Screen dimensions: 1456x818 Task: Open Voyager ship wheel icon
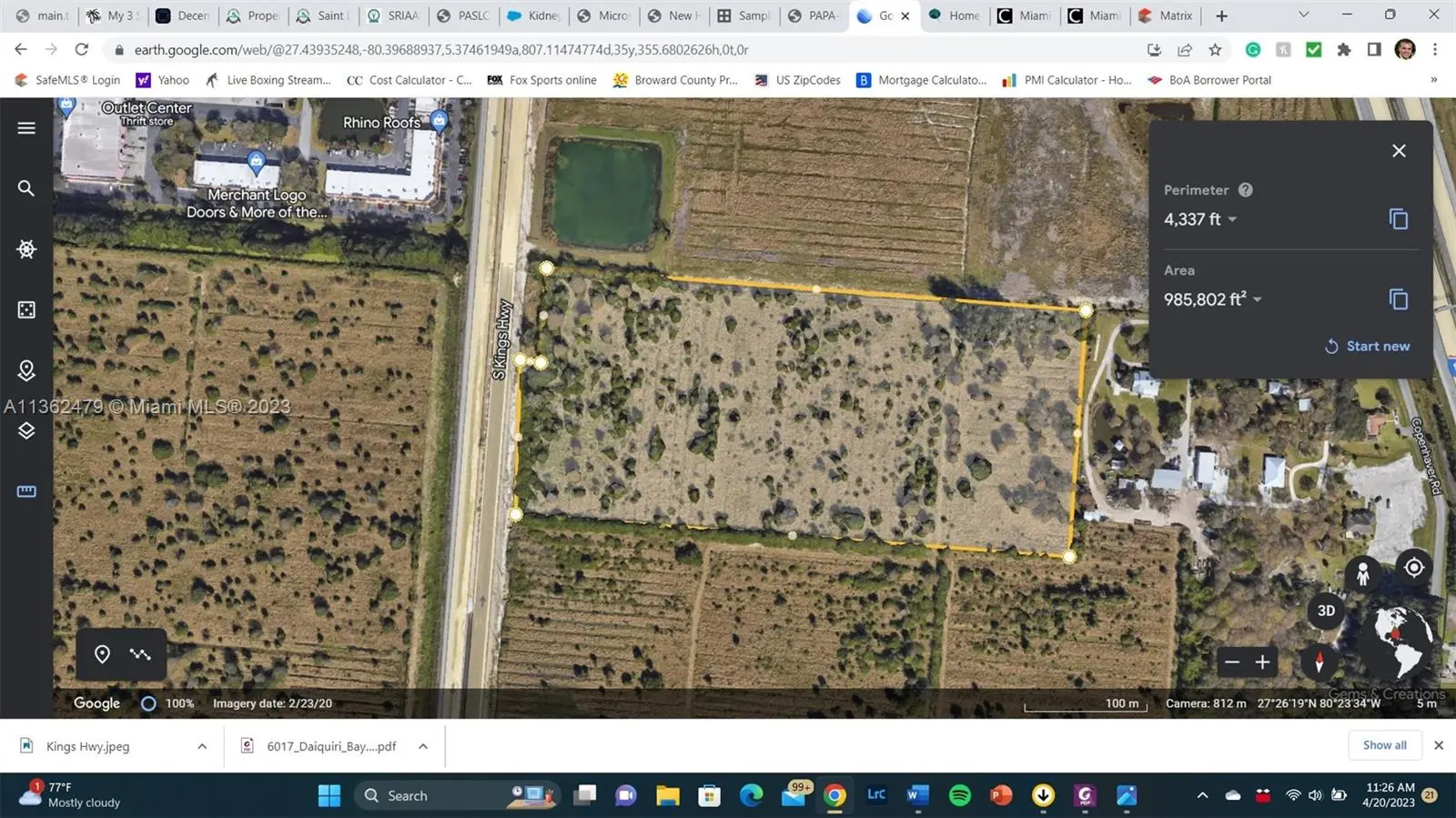click(x=26, y=249)
